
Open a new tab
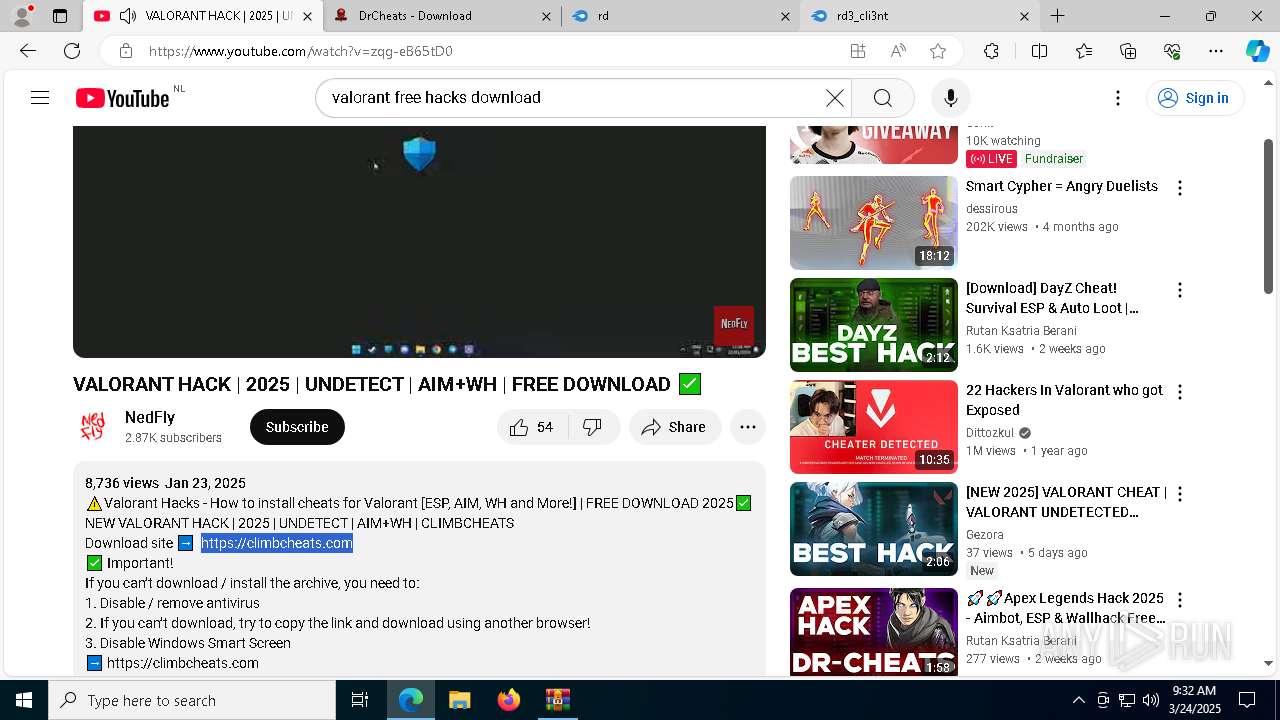click(x=1057, y=16)
